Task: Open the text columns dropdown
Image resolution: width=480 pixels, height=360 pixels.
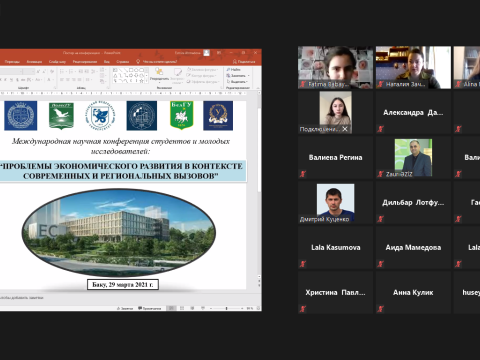Action: coord(89,80)
